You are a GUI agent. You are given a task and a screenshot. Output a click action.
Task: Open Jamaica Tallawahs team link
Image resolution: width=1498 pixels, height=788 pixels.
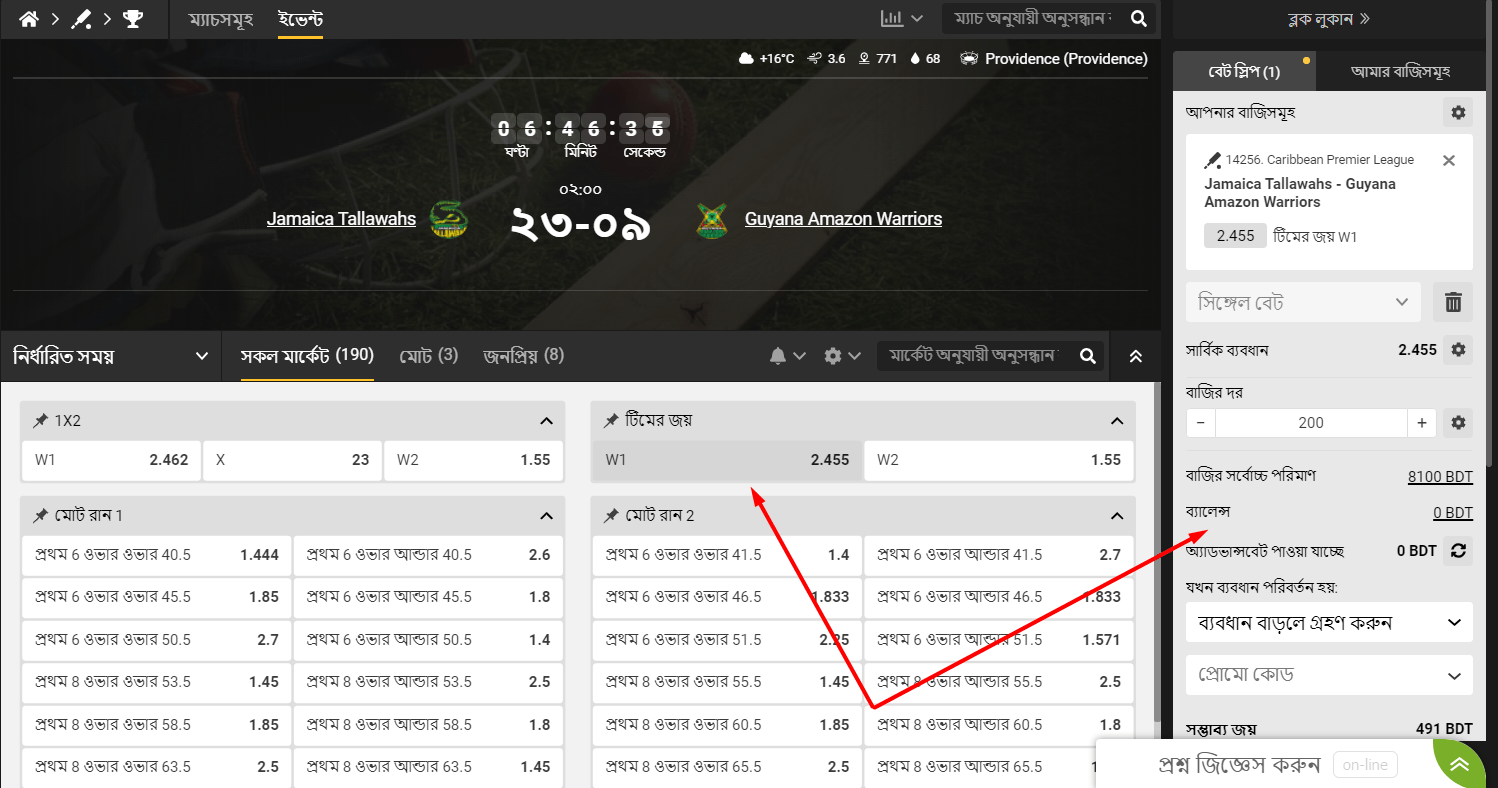point(341,218)
